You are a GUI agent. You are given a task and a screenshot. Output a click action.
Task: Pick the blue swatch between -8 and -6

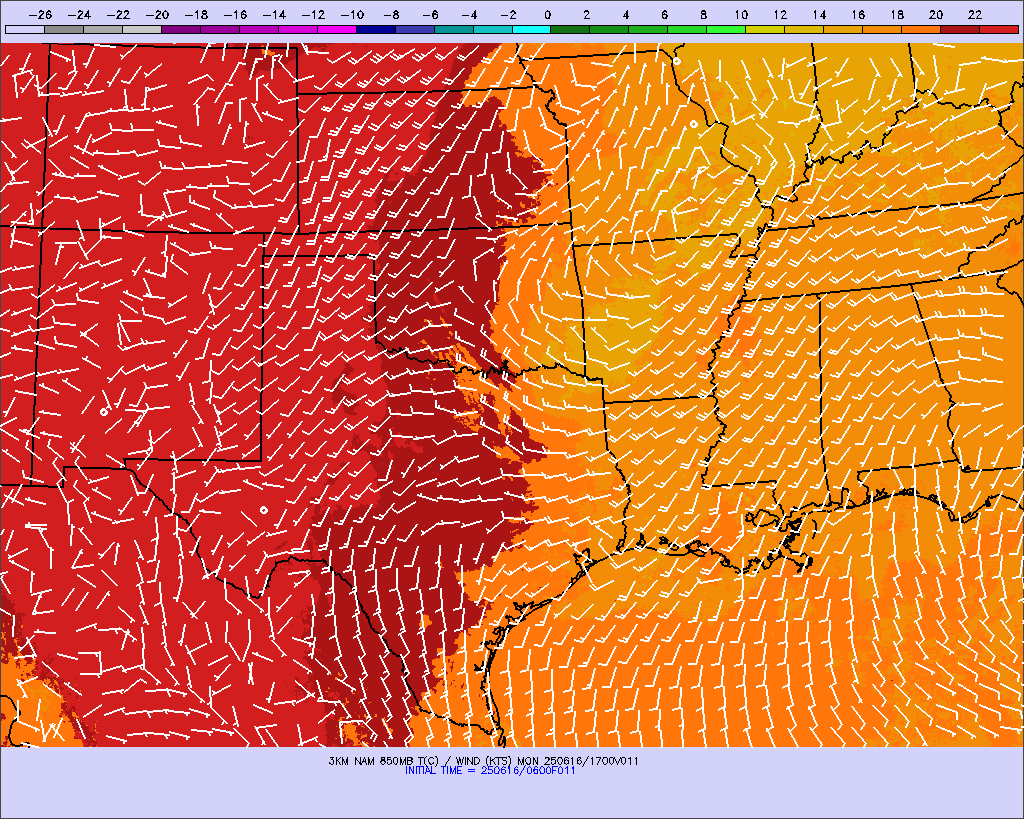(x=415, y=29)
